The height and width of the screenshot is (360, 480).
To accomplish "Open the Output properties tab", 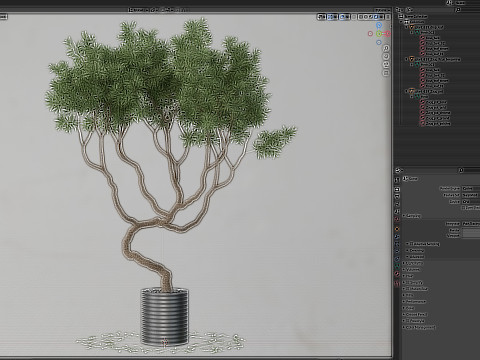I will [397, 196].
